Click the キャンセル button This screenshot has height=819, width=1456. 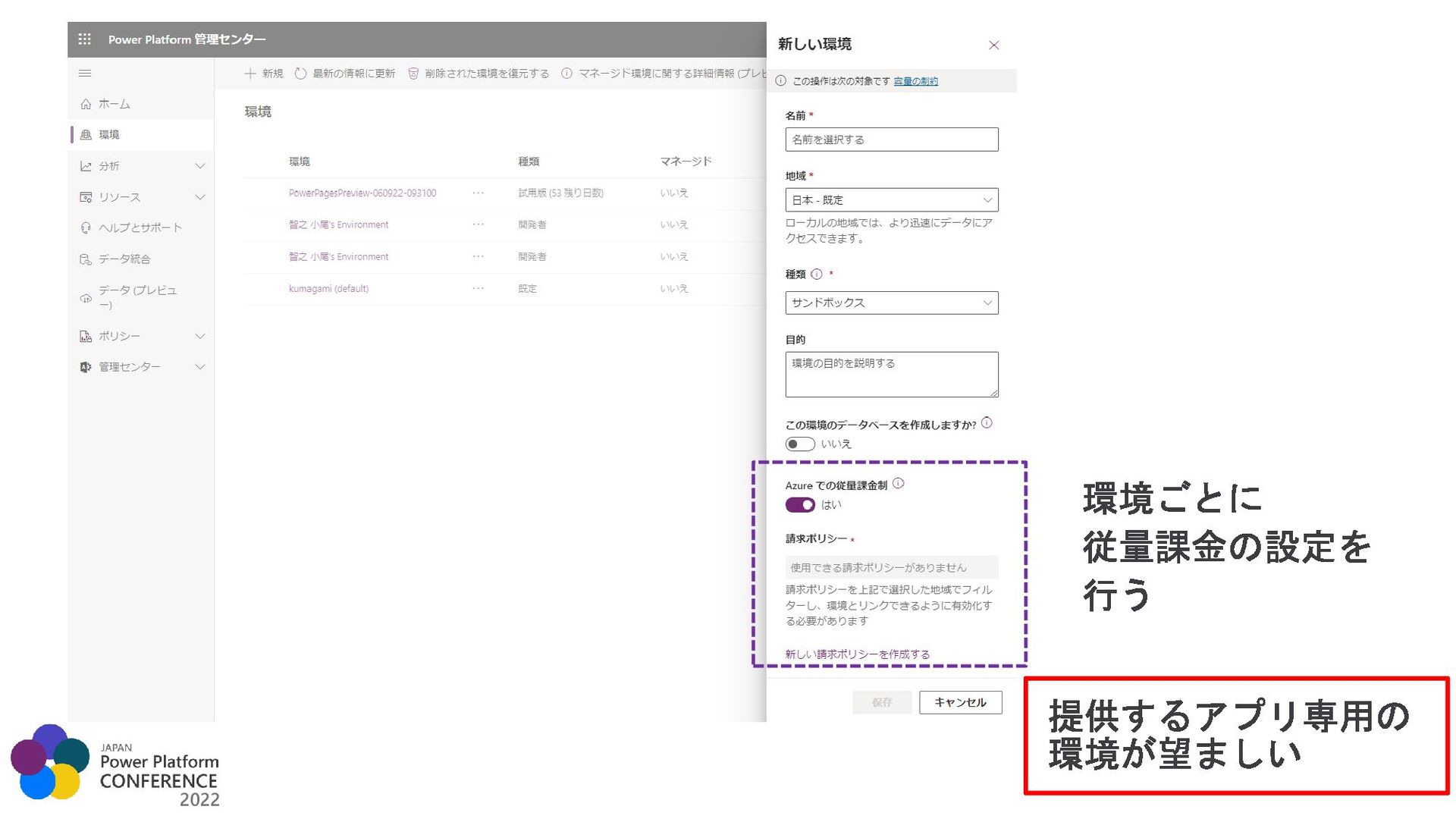[x=960, y=702]
